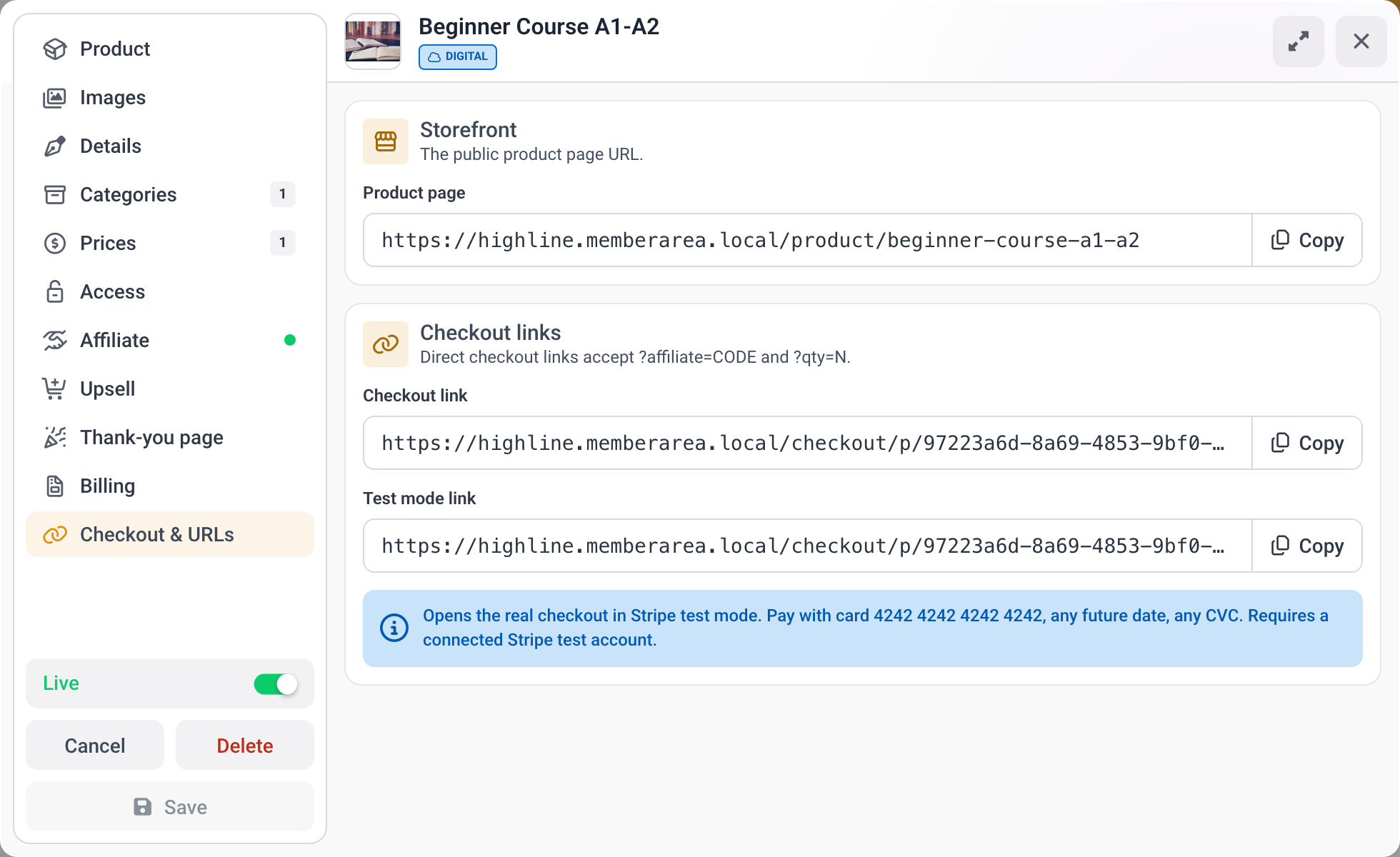
Task: Click the link icon beside Checkout & URLs
Action: [x=55, y=534]
